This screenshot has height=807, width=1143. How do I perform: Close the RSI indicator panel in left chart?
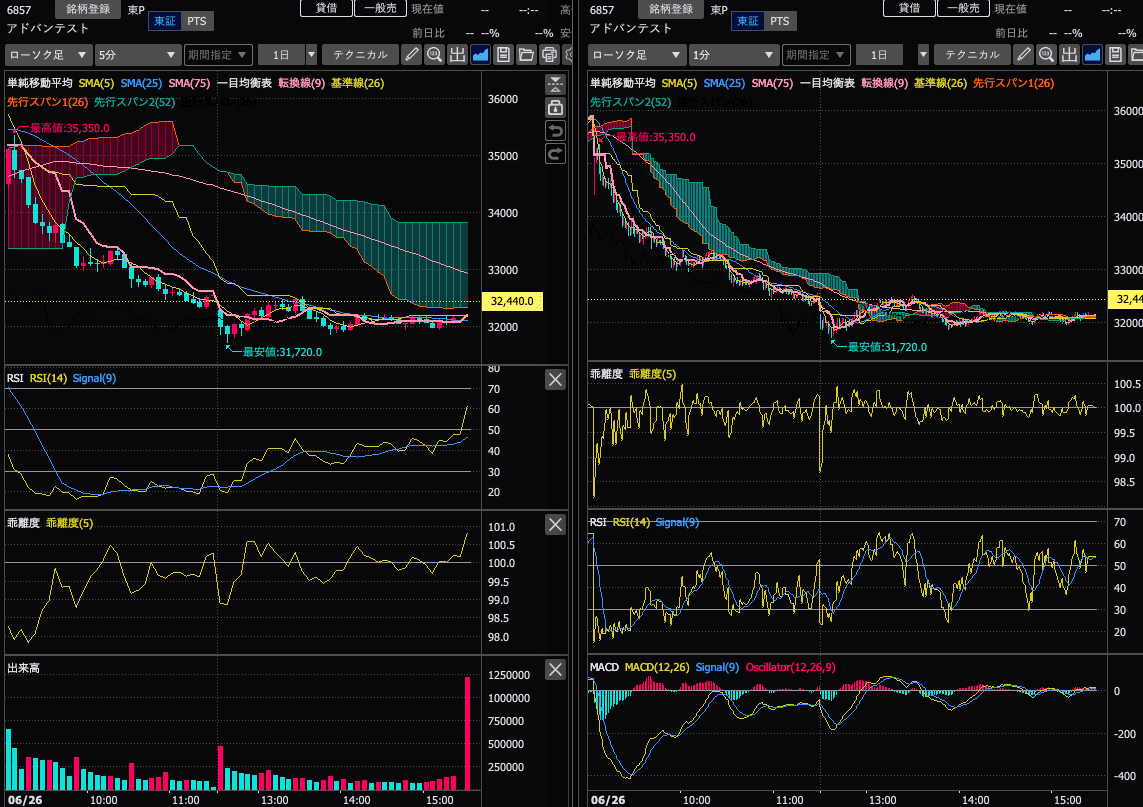555,379
